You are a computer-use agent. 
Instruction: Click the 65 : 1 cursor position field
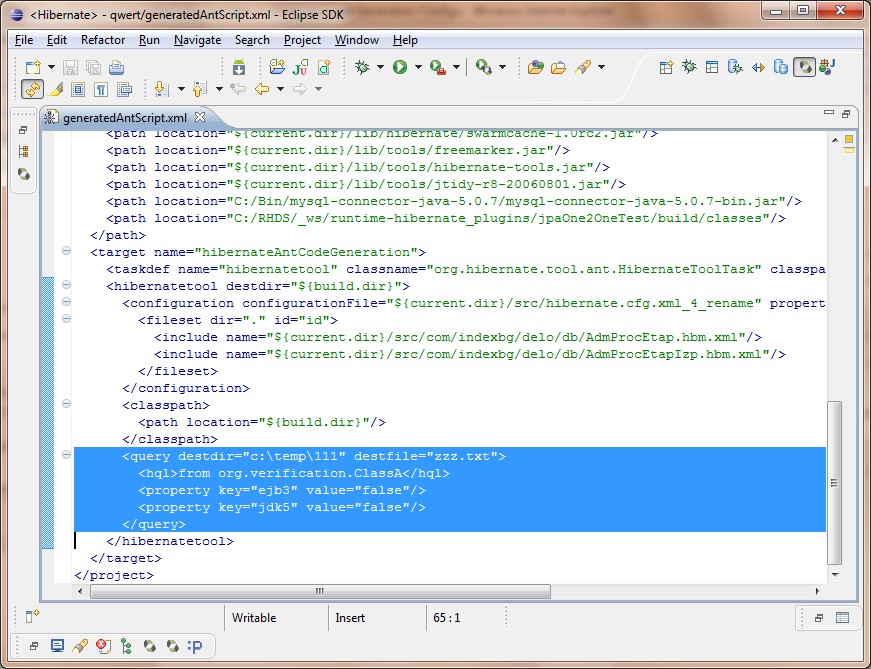pos(447,618)
